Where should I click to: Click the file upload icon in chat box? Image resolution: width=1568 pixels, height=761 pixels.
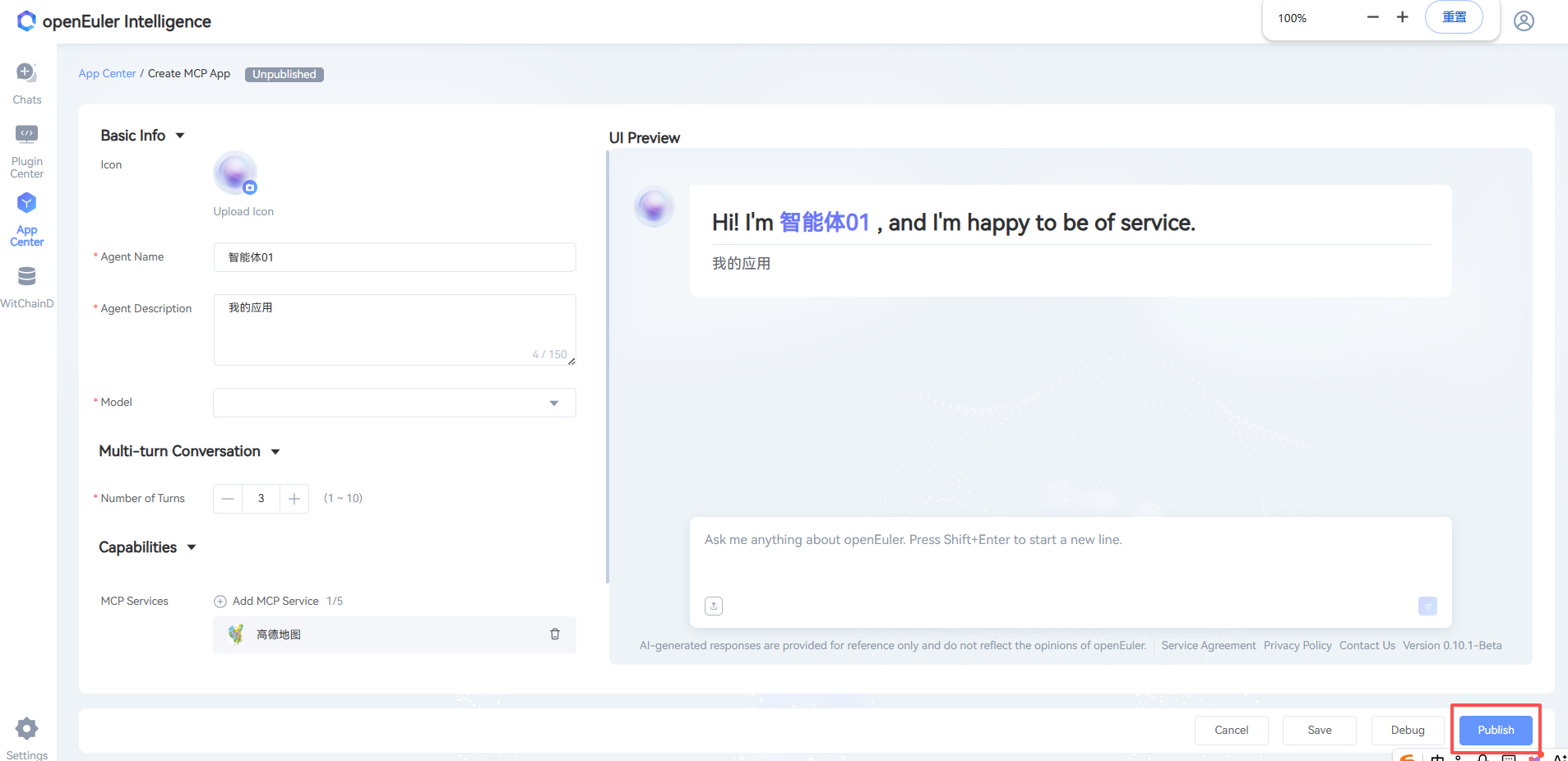click(x=714, y=606)
